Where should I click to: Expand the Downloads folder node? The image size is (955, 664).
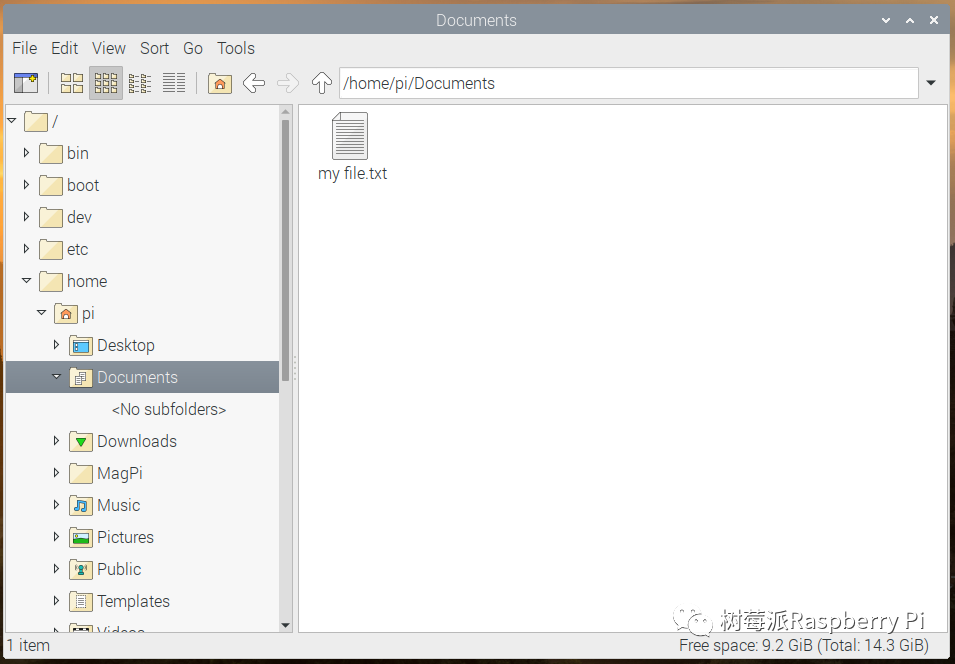coord(56,441)
